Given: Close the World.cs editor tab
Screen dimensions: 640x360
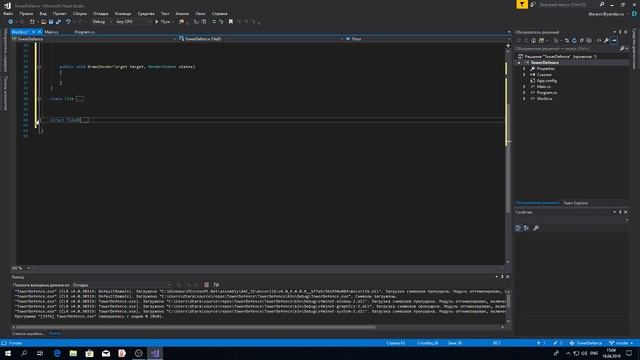Looking at the screenshot, I should coord(40,32).
